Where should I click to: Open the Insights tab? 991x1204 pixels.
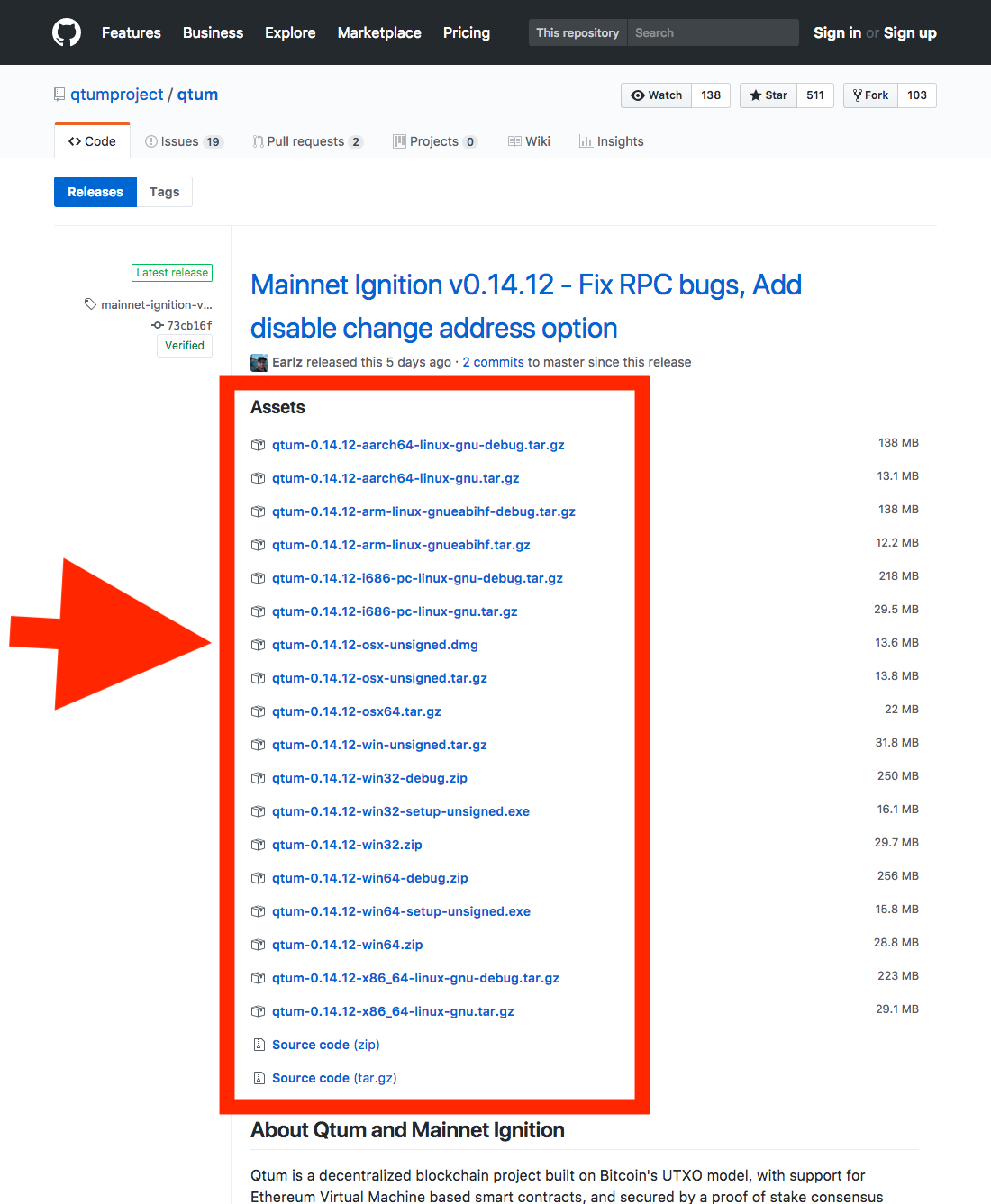[x=611, y=141]
